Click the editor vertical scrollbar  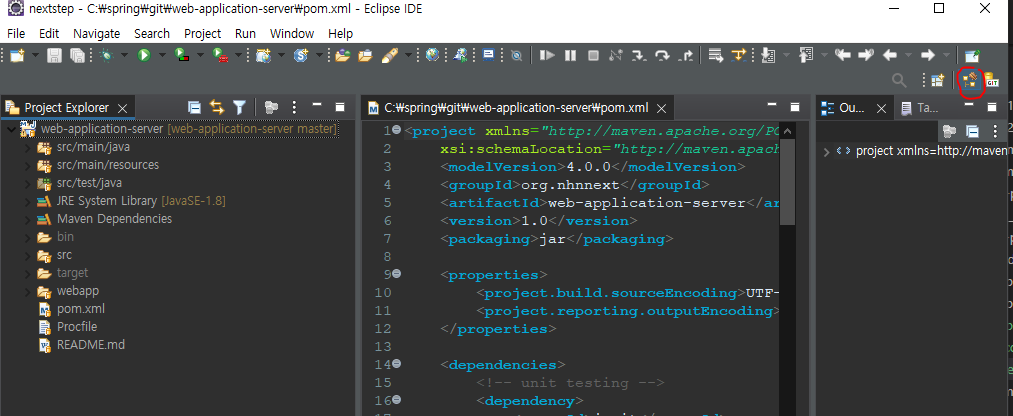click(x=788, y=180)
